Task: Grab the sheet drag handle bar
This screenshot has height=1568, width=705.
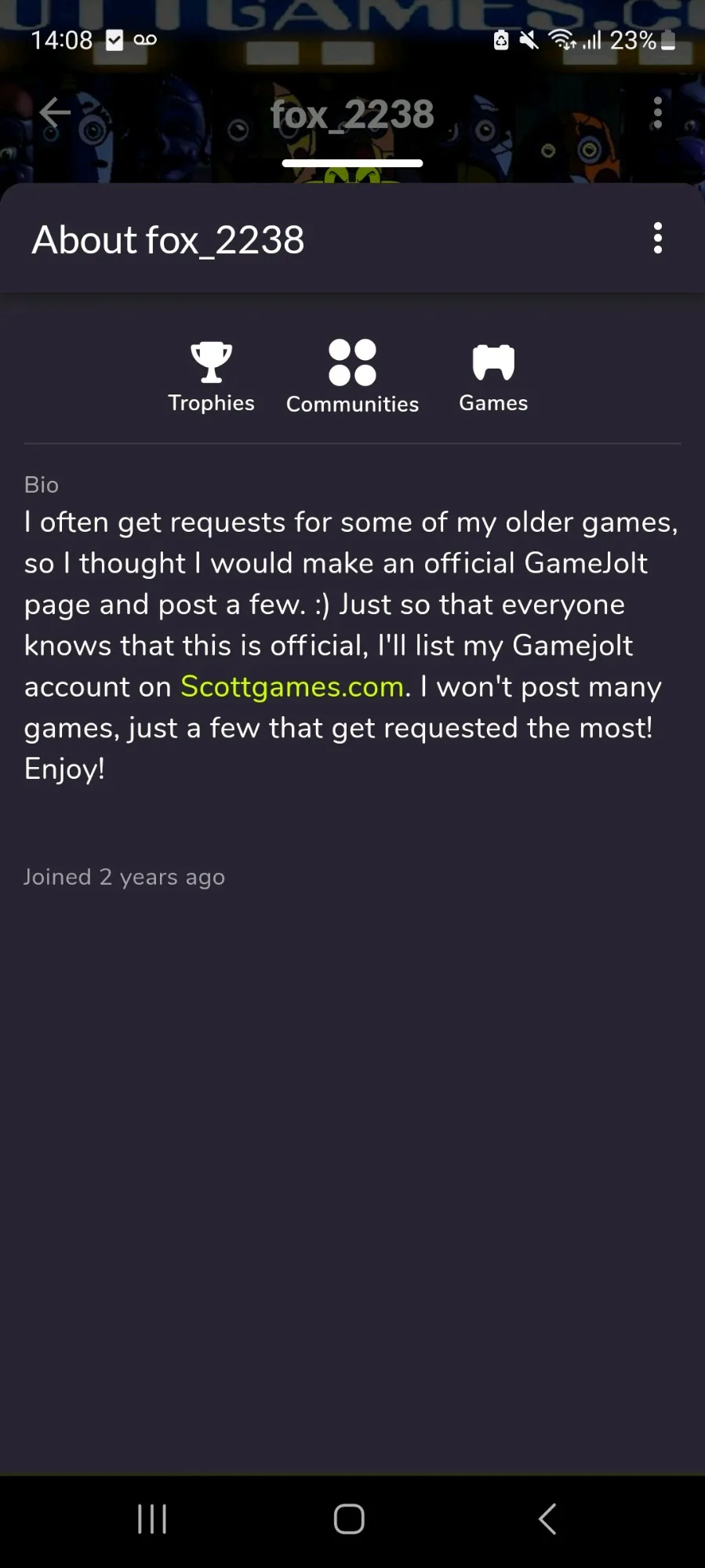Action: 352,163
